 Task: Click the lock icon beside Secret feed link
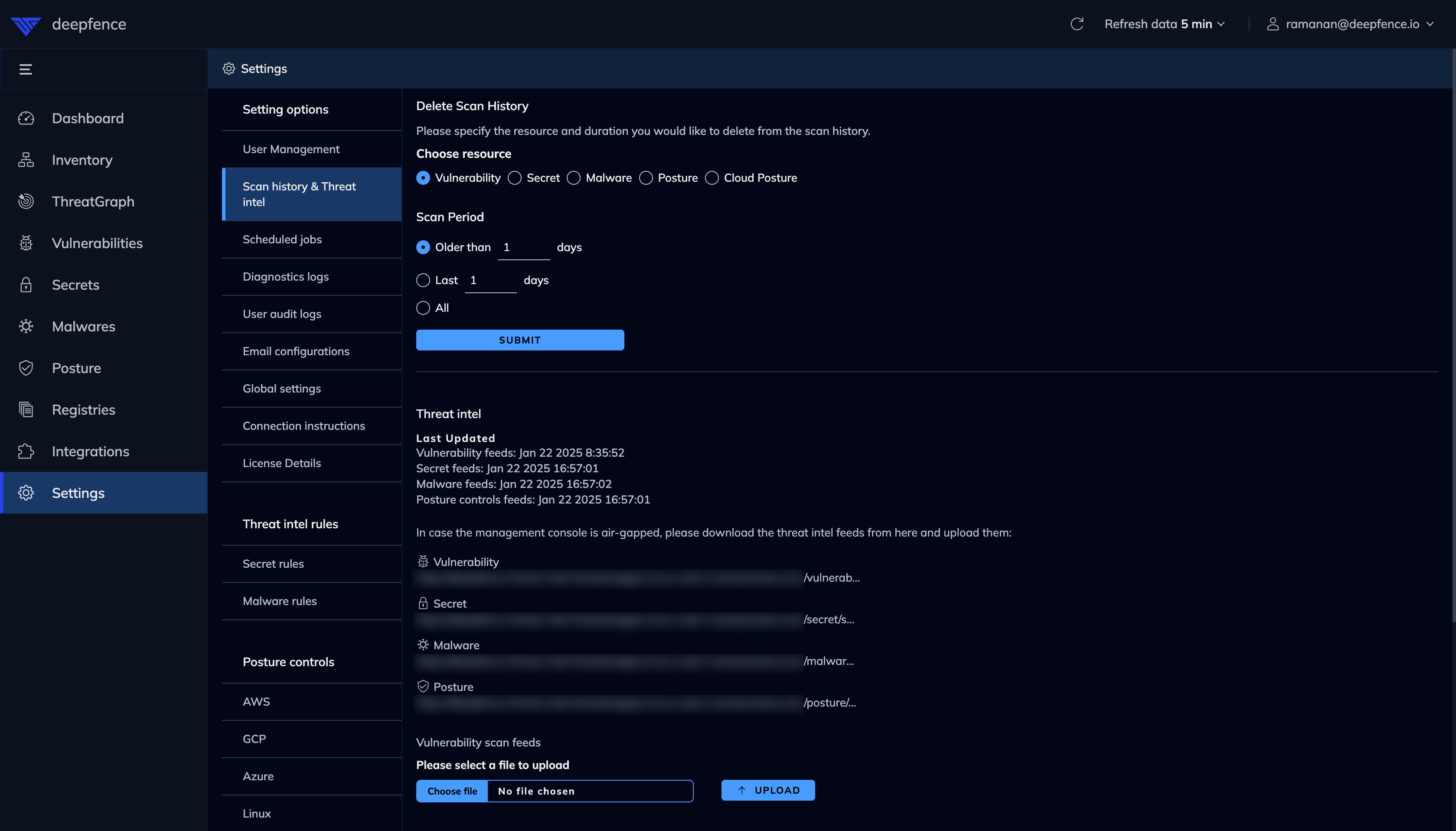click(423, 603)
